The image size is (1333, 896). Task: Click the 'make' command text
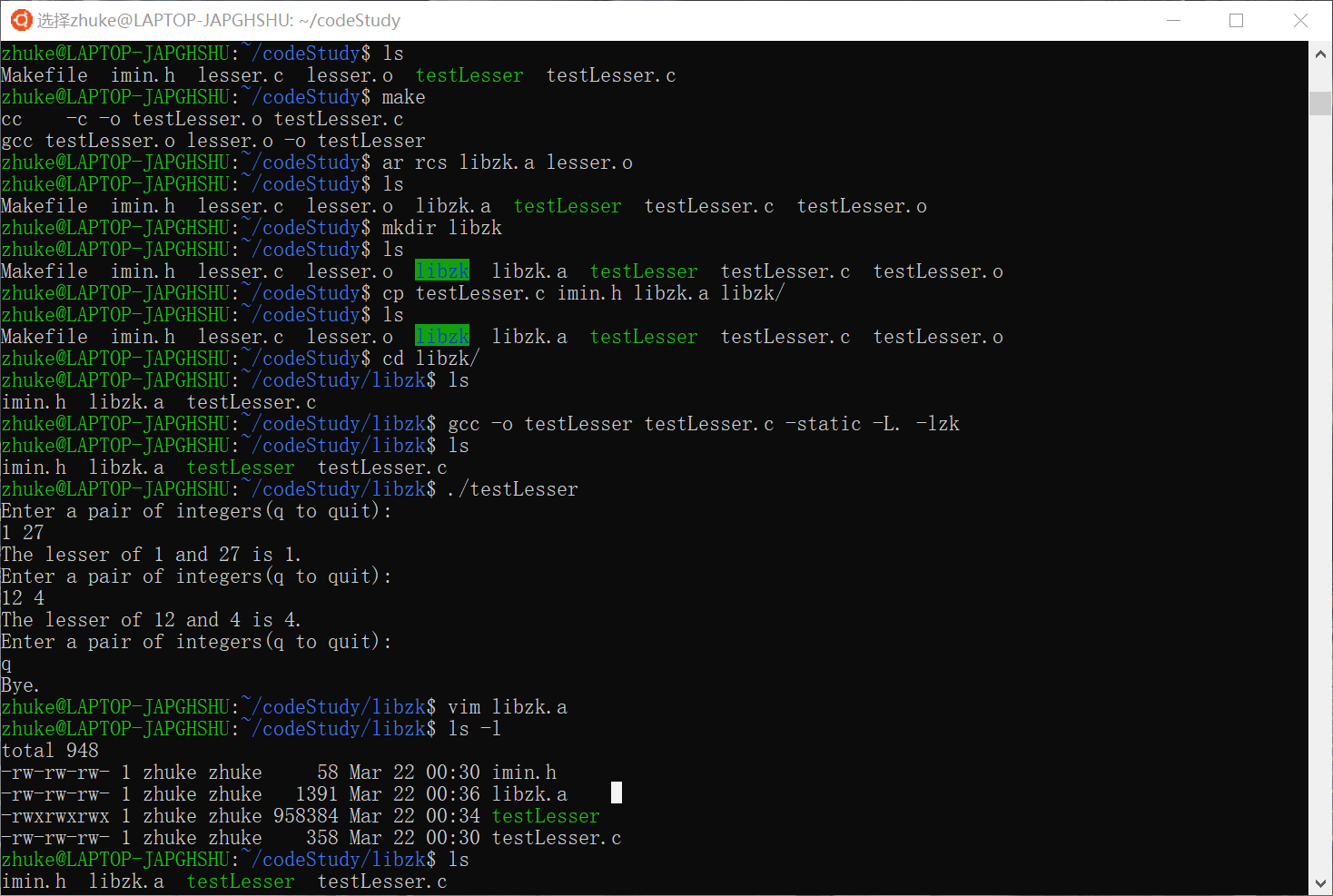coord(403,97)
